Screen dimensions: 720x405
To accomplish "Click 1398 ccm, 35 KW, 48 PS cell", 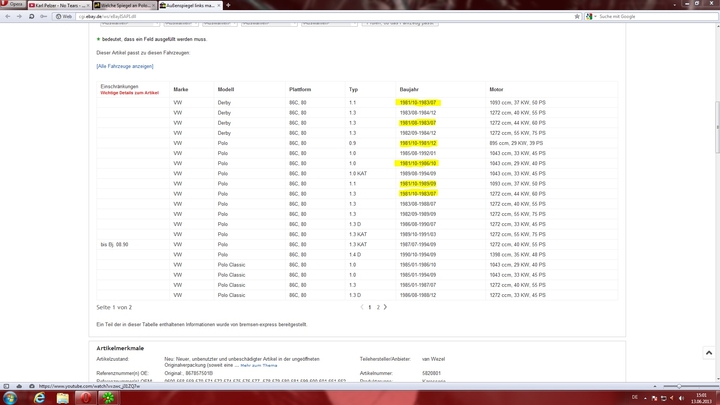I will (x=518, y=254).
